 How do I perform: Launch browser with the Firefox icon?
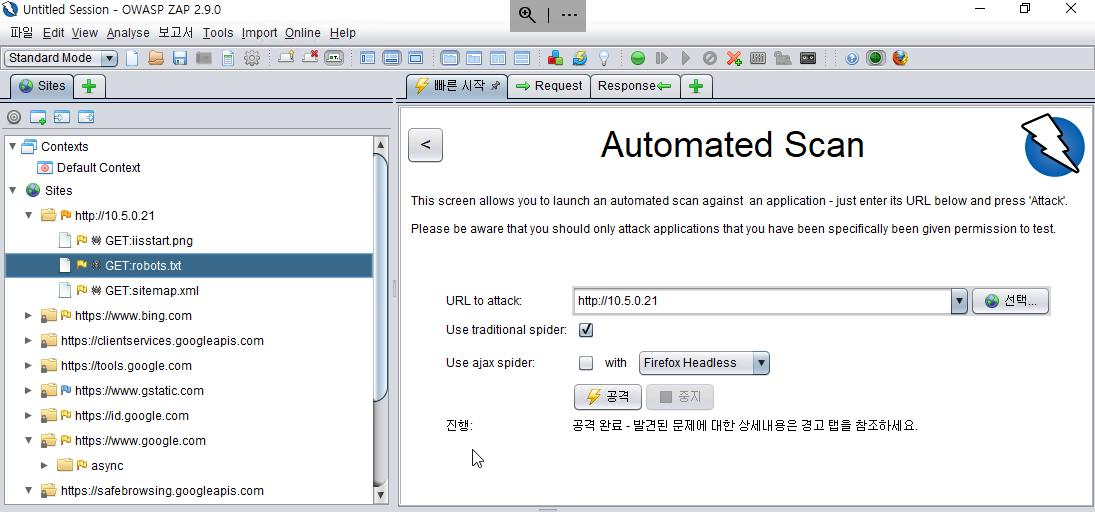coord(900,59)
